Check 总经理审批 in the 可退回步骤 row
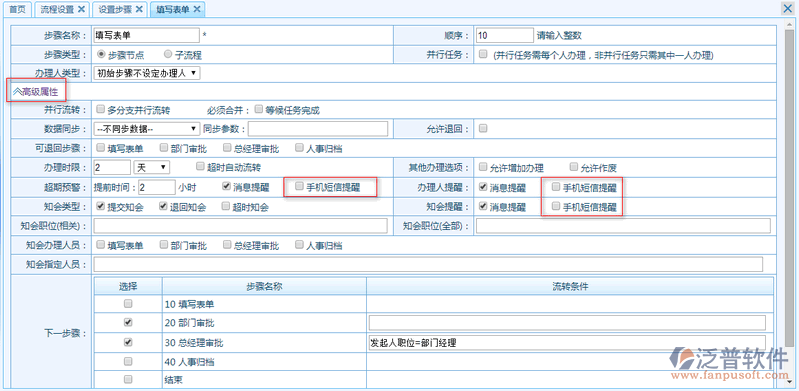The width and height of the screenshot is (799, 391). (x=227, y=148)
